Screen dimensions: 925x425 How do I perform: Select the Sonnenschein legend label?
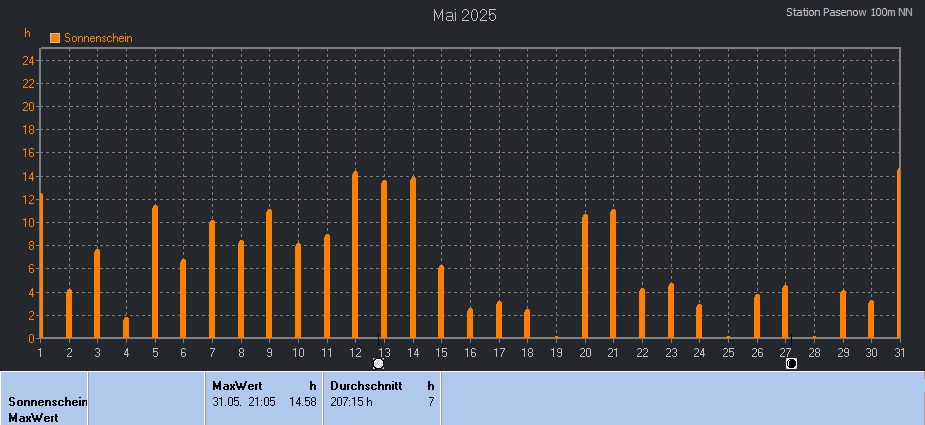pos(98,38)
